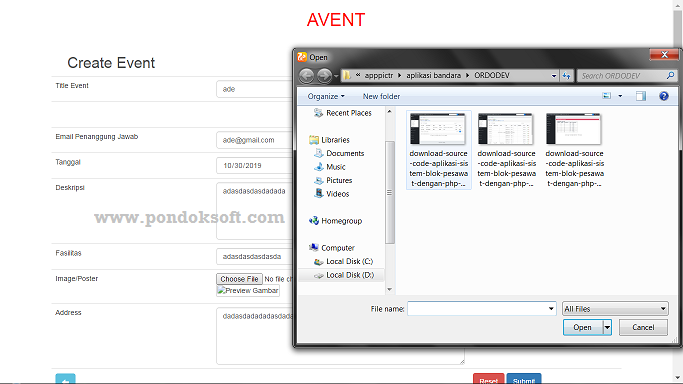Select the middle file thumbnail
683x384 pixels.
pyautogui.click(x=506, y=150)
